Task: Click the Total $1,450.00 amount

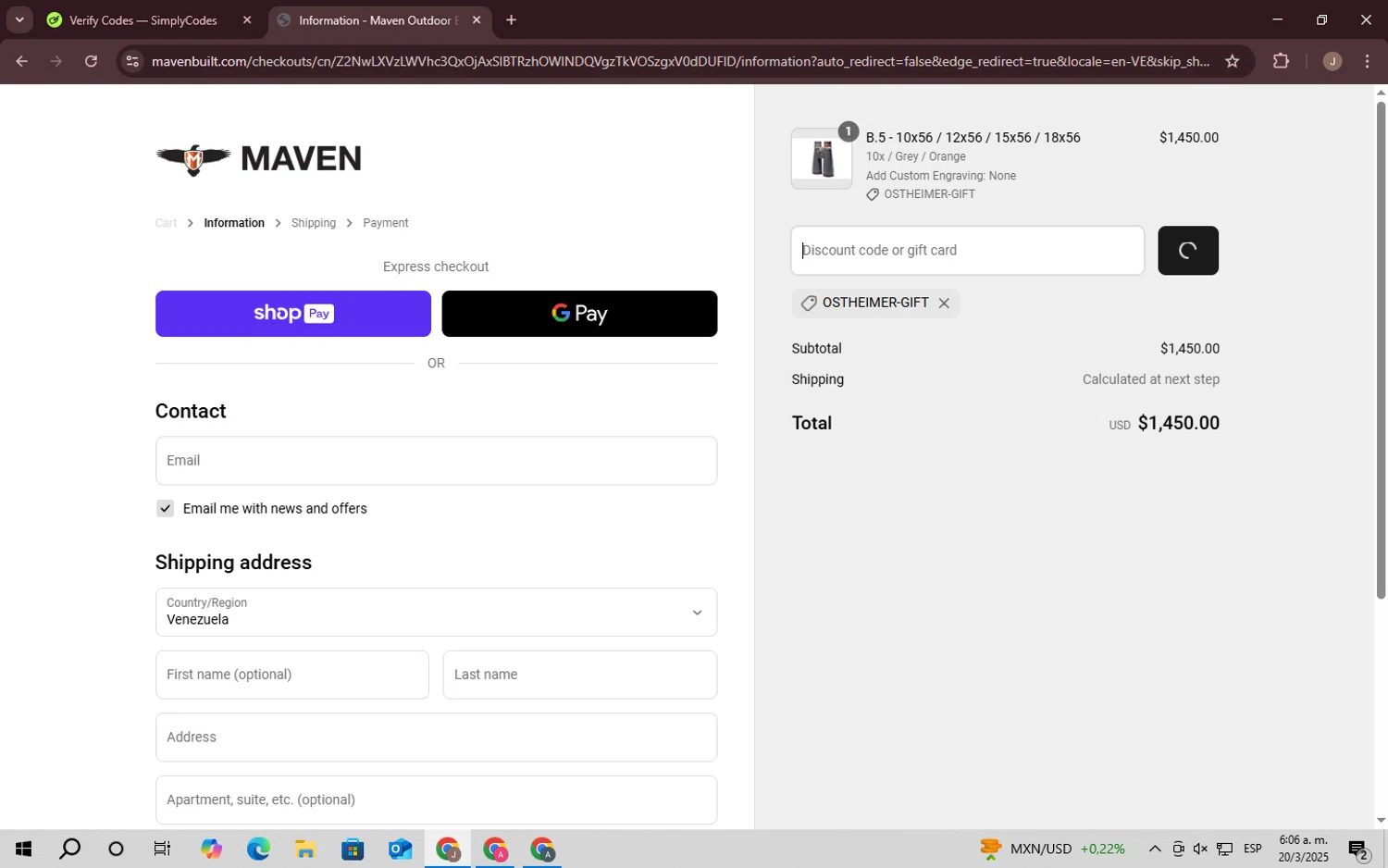Action: [x=1178, y=424]
